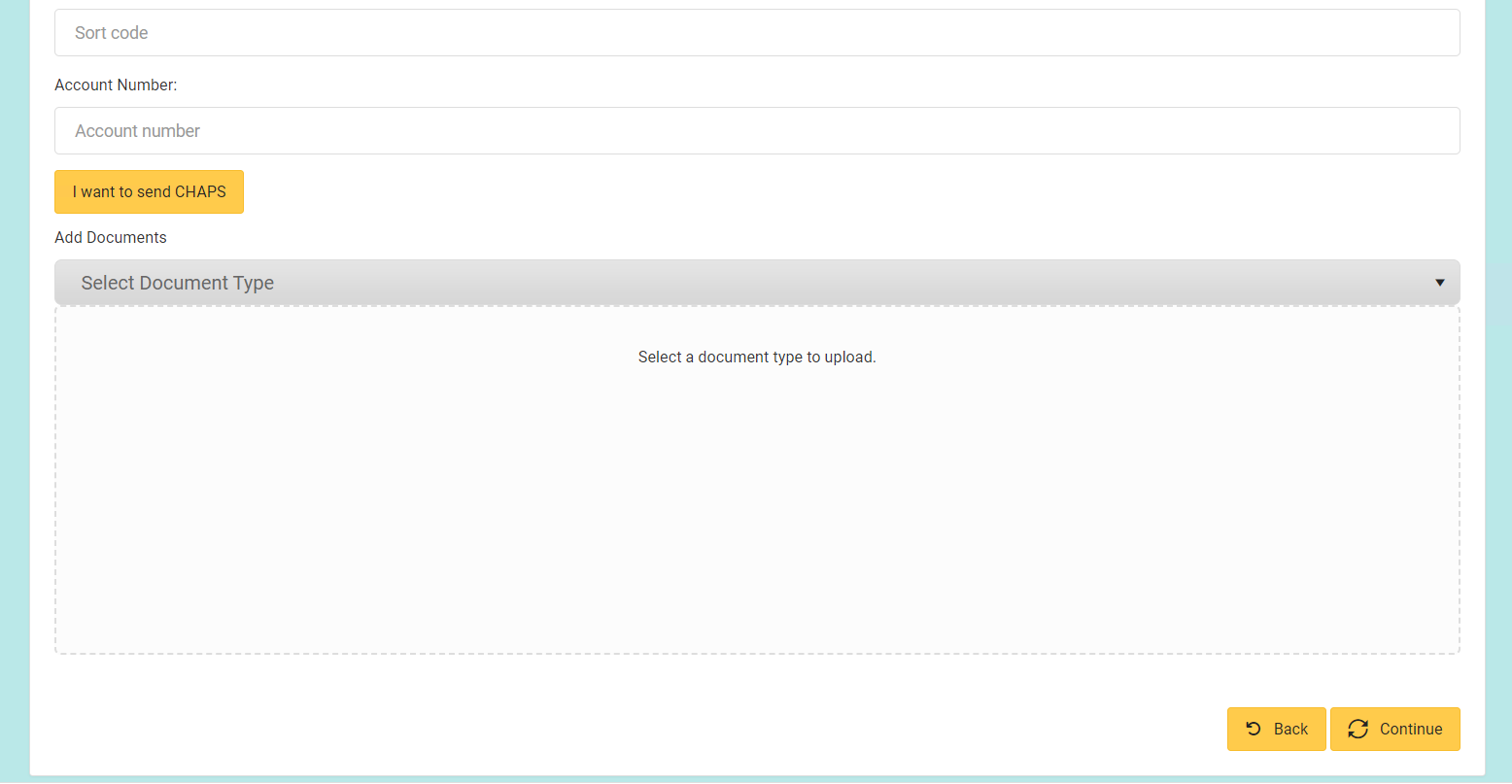This screenshot has width=1512, height=784.
Task: Open the Select Document Type dropdown
Action: [x=757, y=283]
